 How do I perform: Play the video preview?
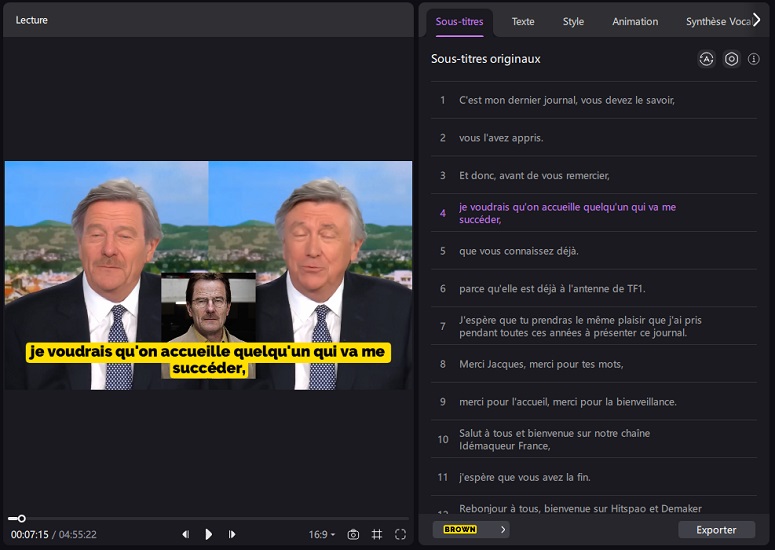click(x=209, y=534)
